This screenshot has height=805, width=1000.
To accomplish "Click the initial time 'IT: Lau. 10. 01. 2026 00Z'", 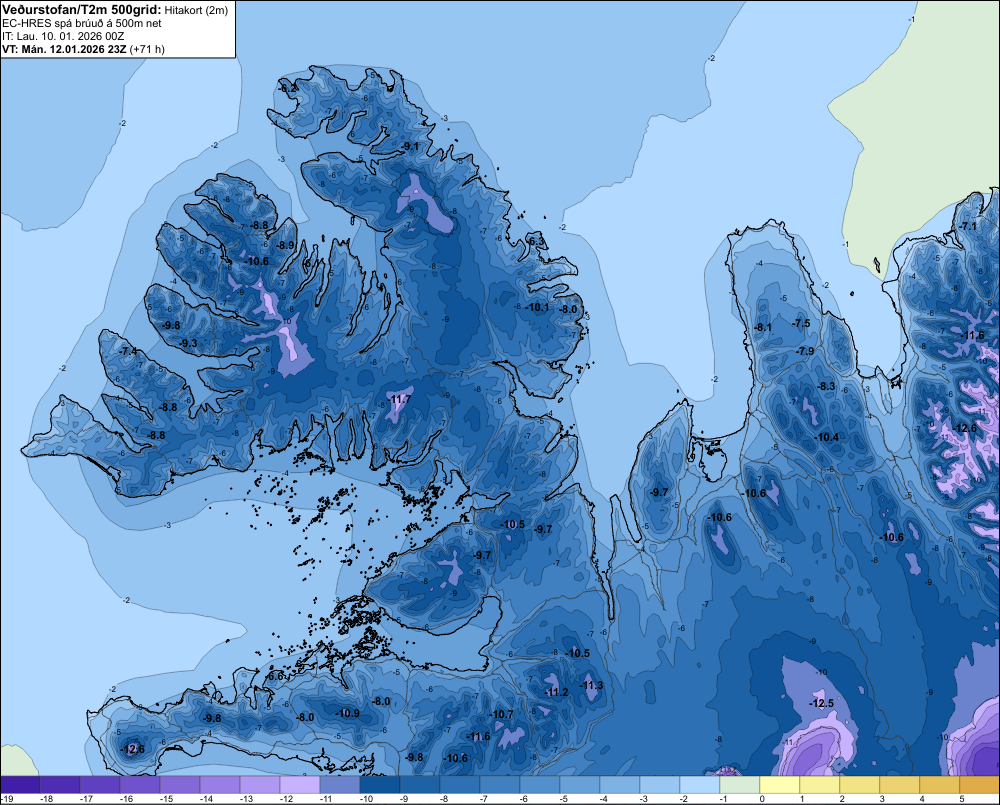I will [x=63, y=36].
